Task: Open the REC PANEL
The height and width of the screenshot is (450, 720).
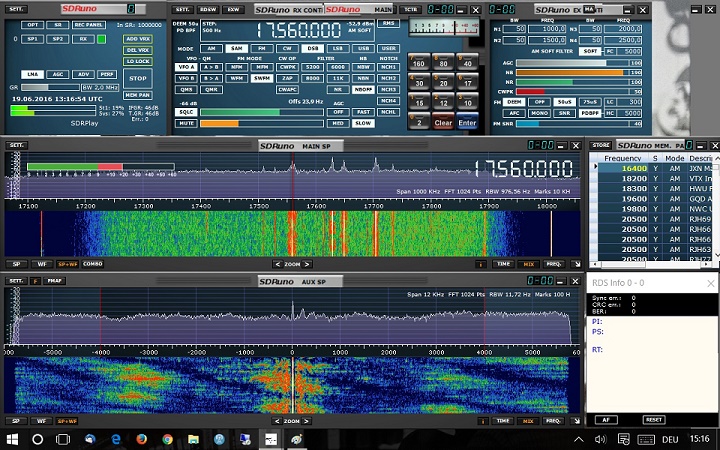Action: point(89,25)
